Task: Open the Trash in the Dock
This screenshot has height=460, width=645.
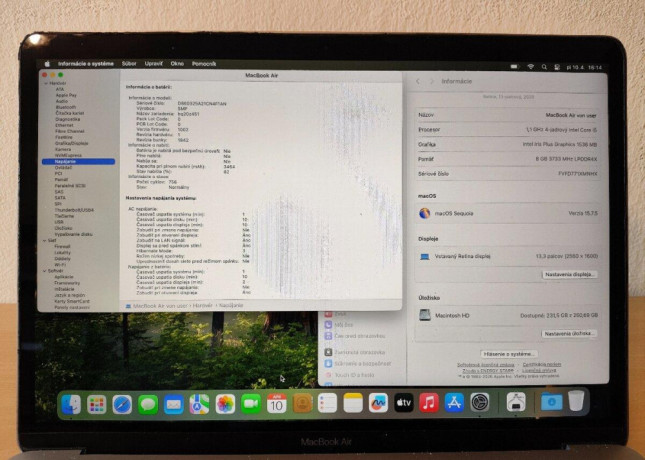Action: (576, 400)
